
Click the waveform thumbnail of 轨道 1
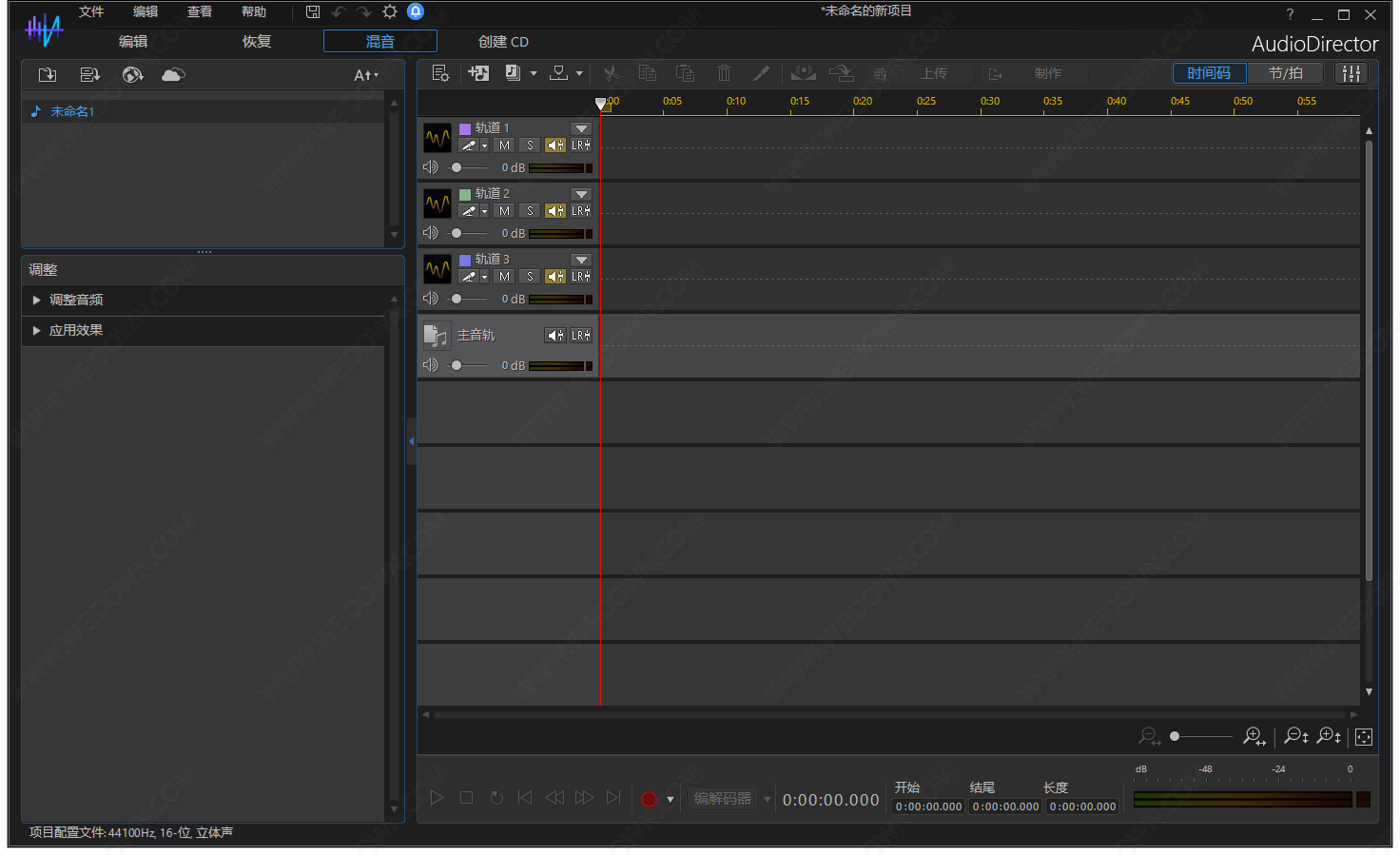437,138
